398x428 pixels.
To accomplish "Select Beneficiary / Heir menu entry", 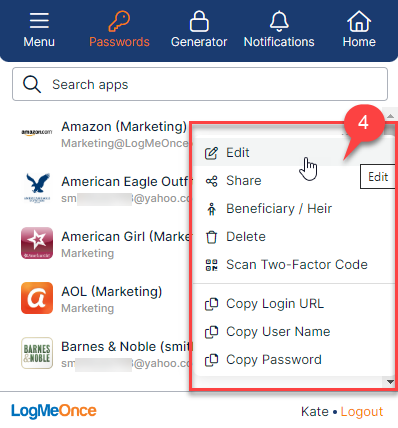I will (x=293, y=209).
